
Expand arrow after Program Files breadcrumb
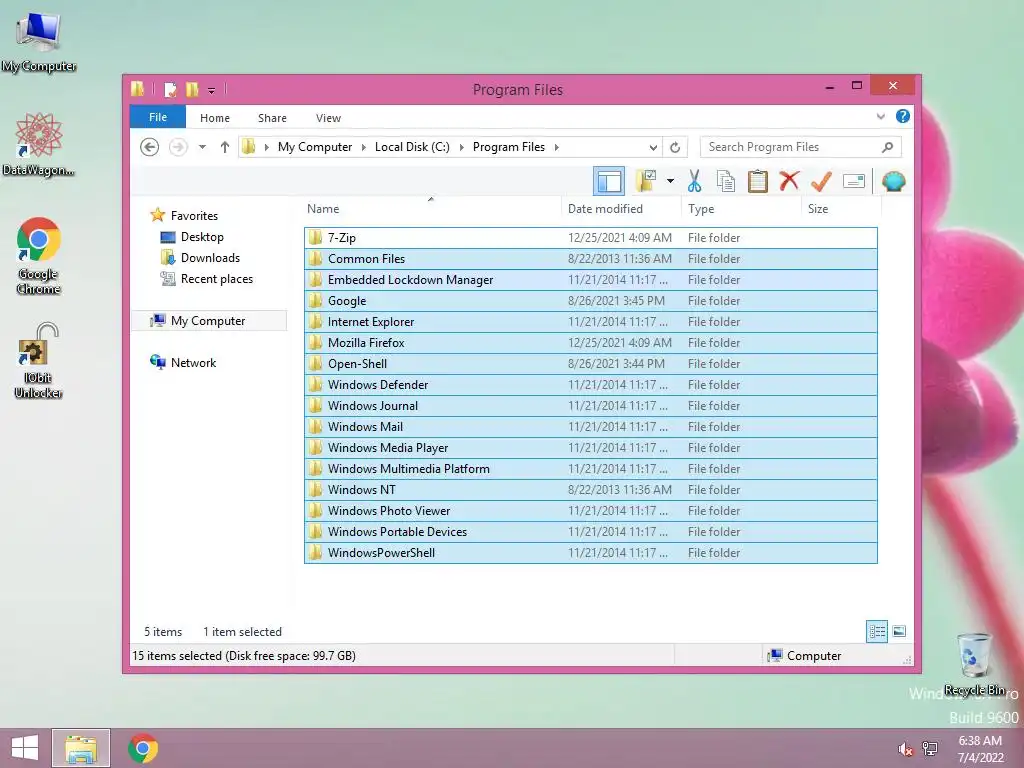pos(556,147)
